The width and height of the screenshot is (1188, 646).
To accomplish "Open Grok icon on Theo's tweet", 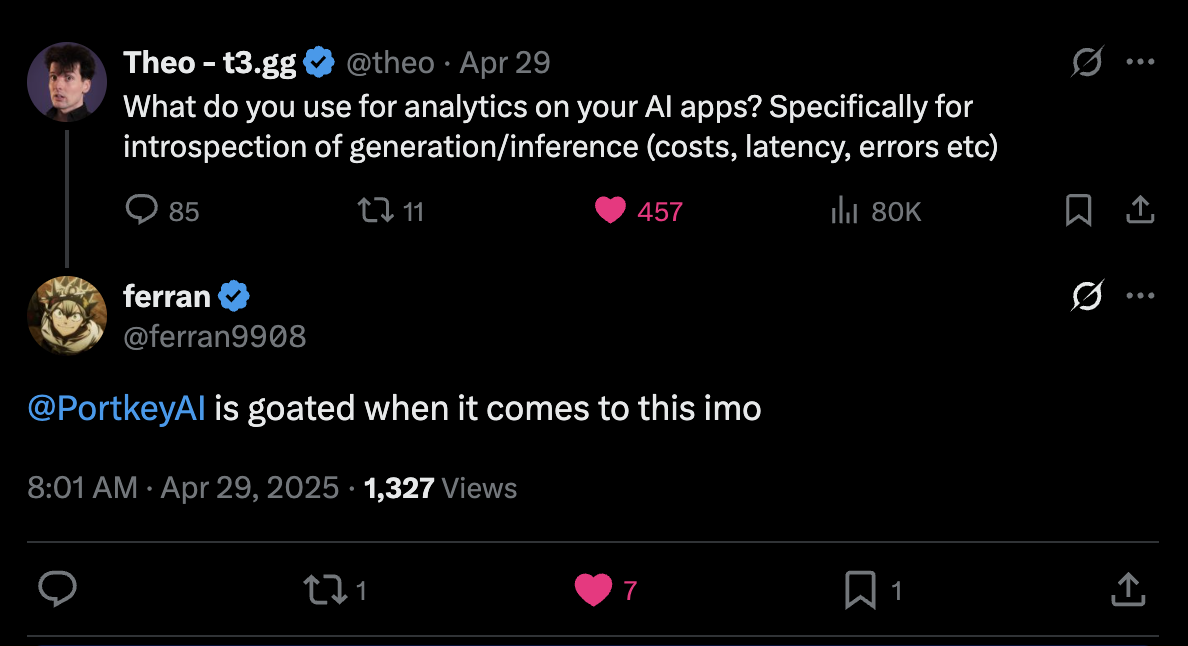I will [x=1087, y=63].
